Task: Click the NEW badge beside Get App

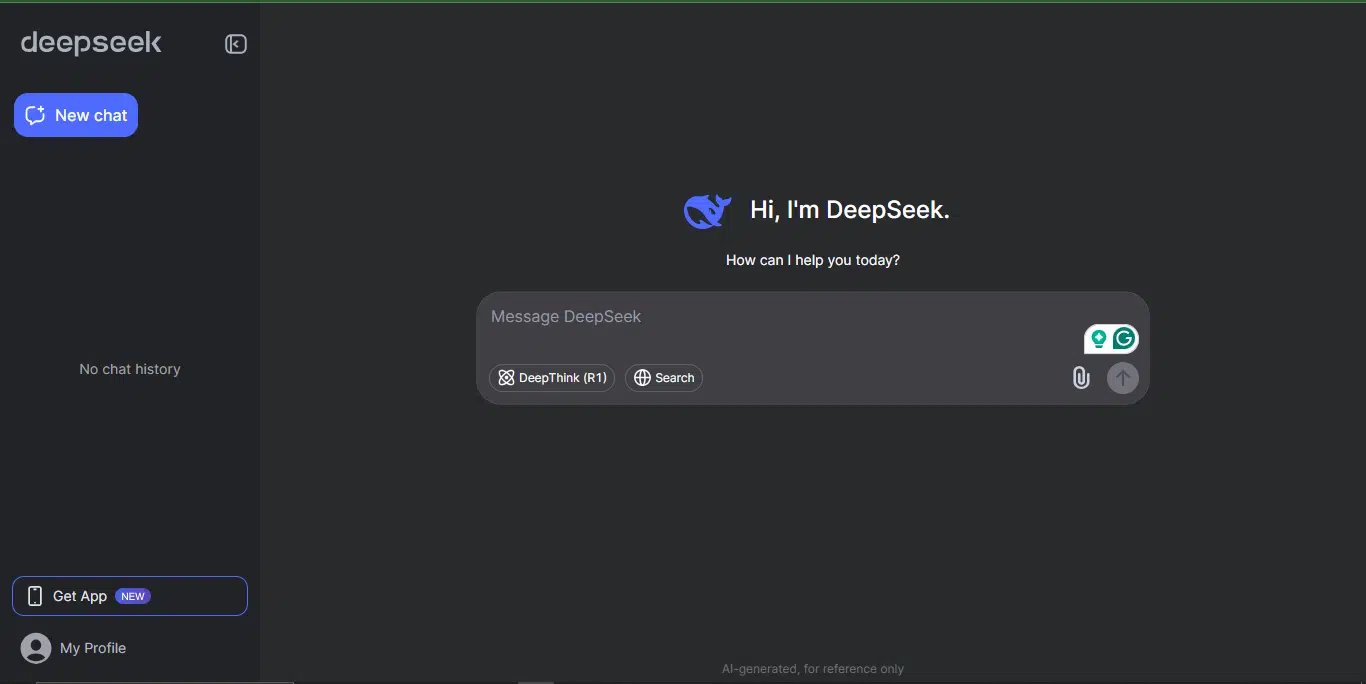Action: point(133,596)
